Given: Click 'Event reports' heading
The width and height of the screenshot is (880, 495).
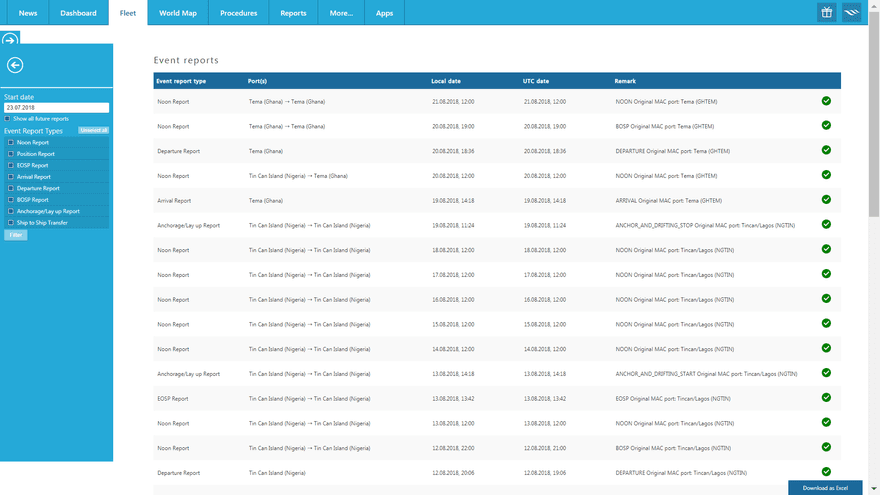Looking at the screenshot, I should tap(186, 60).
